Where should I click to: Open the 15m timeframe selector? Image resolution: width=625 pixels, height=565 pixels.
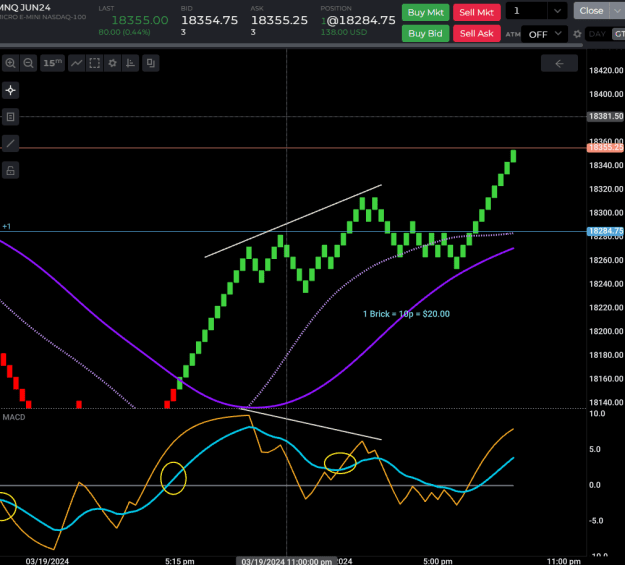53,63
